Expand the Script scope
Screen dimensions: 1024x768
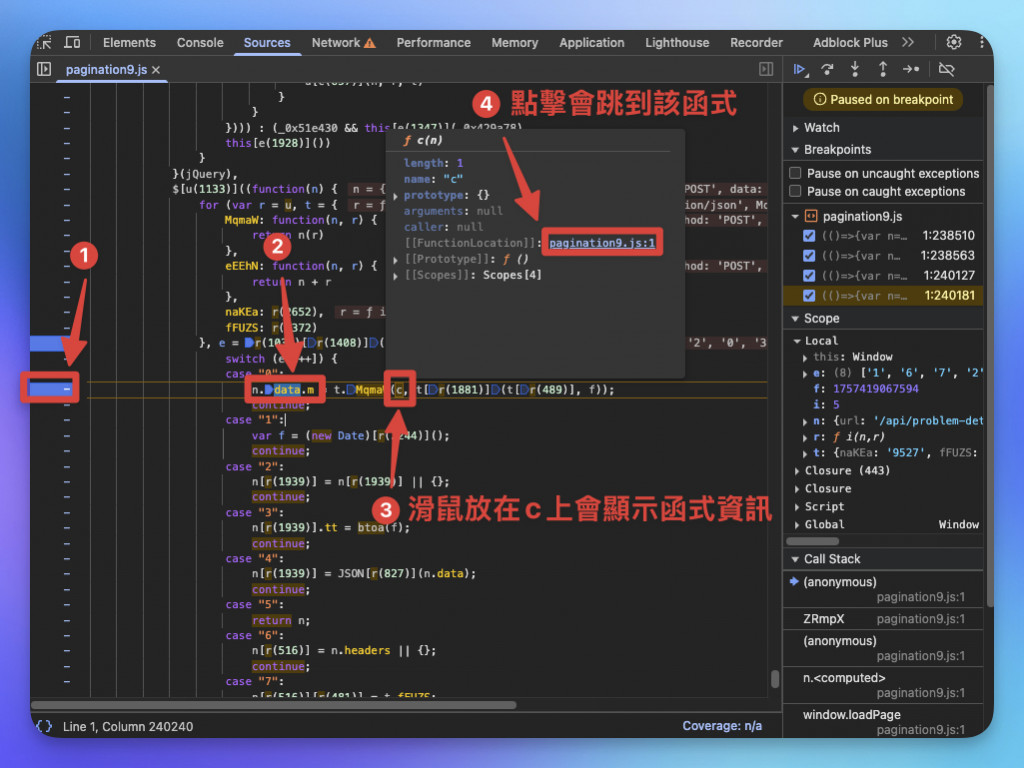[x=797, y=507]
